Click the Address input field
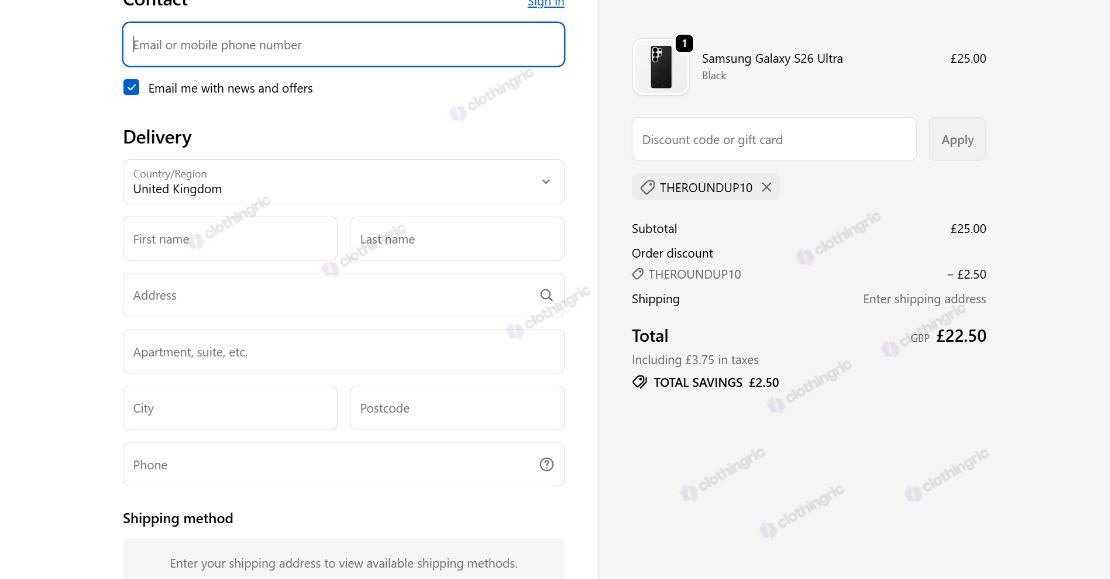 coord(343,295)
